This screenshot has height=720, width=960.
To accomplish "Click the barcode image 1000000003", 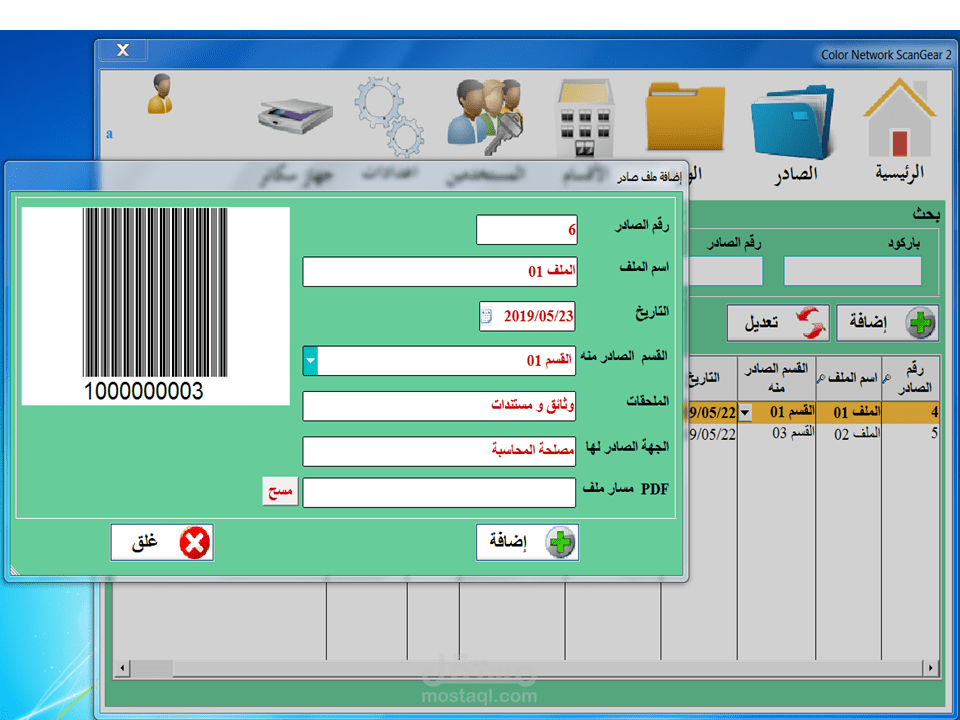I will [156, 306].
